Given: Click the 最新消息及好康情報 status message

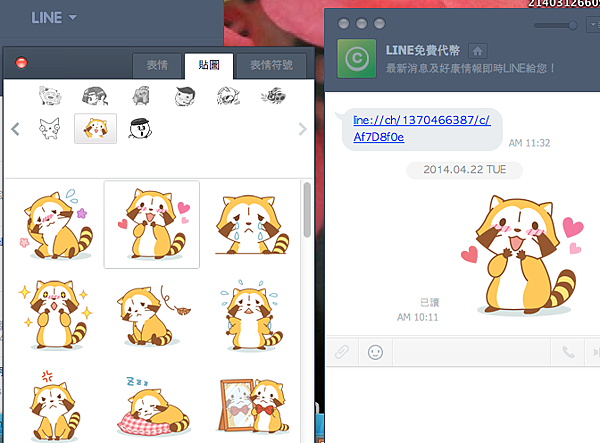Looking at the screenshot, I should 470,68.
